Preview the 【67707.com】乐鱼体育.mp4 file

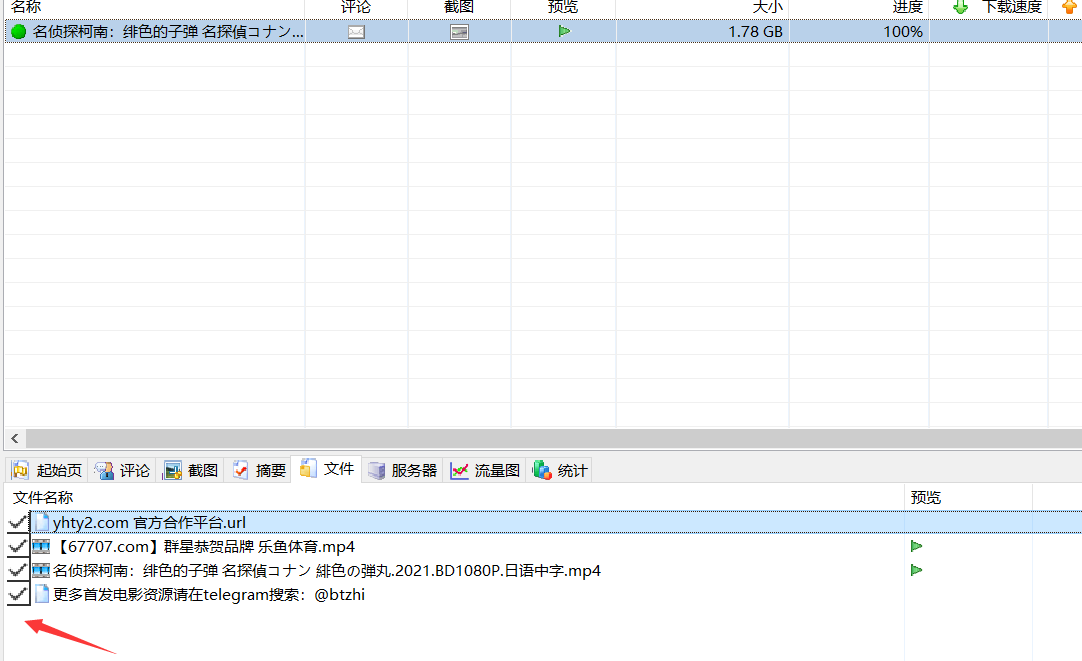pos(916,546)
